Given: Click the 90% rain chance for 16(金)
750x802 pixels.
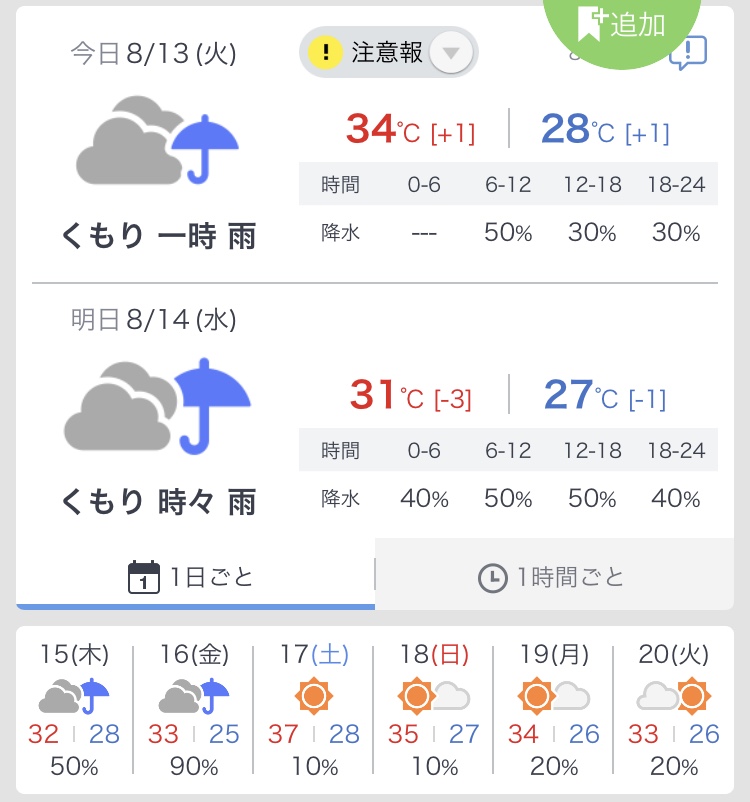Looking at the screenshot, I should [194, 766].
